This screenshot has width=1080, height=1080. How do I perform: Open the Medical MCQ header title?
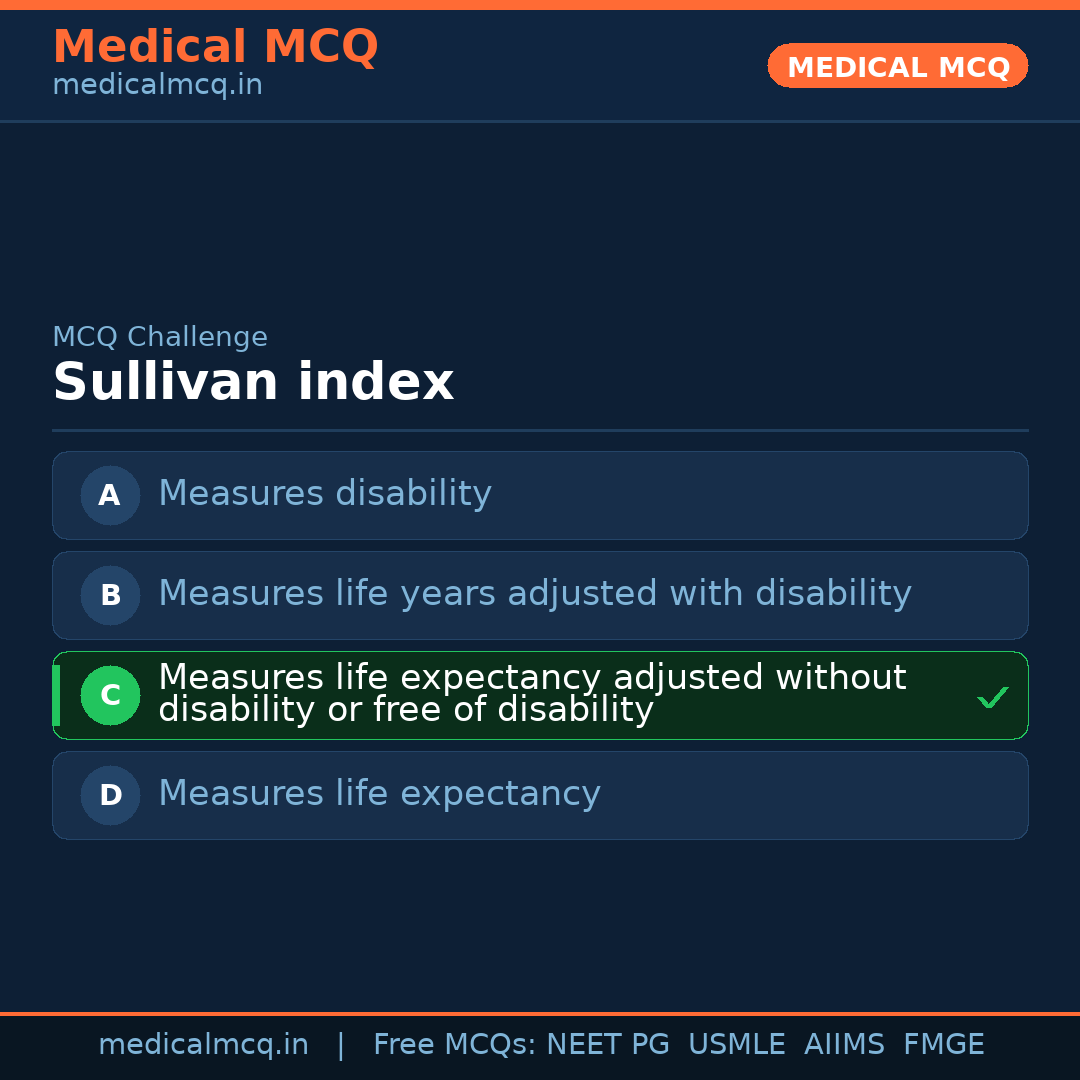point(215,47)
